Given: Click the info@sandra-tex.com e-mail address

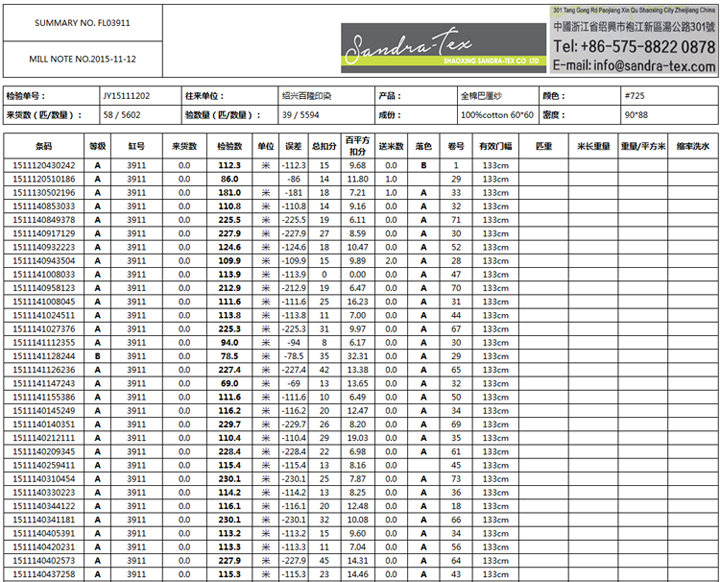Looking at the screenshot, I should point(654,66).
